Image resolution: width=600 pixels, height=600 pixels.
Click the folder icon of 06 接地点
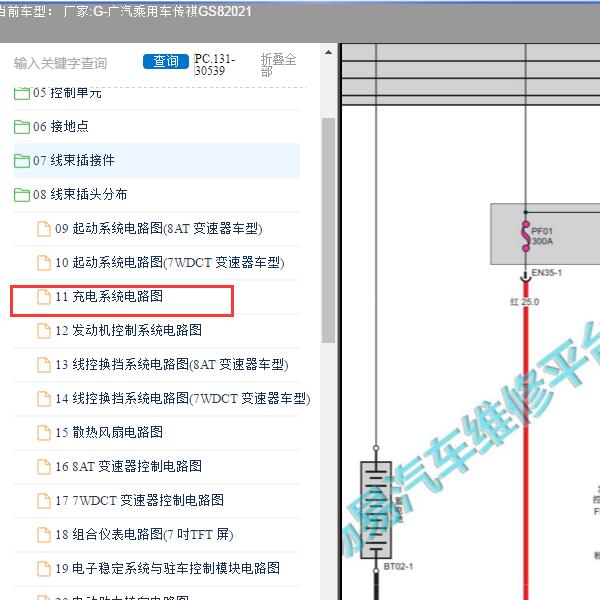pos(22,127)
